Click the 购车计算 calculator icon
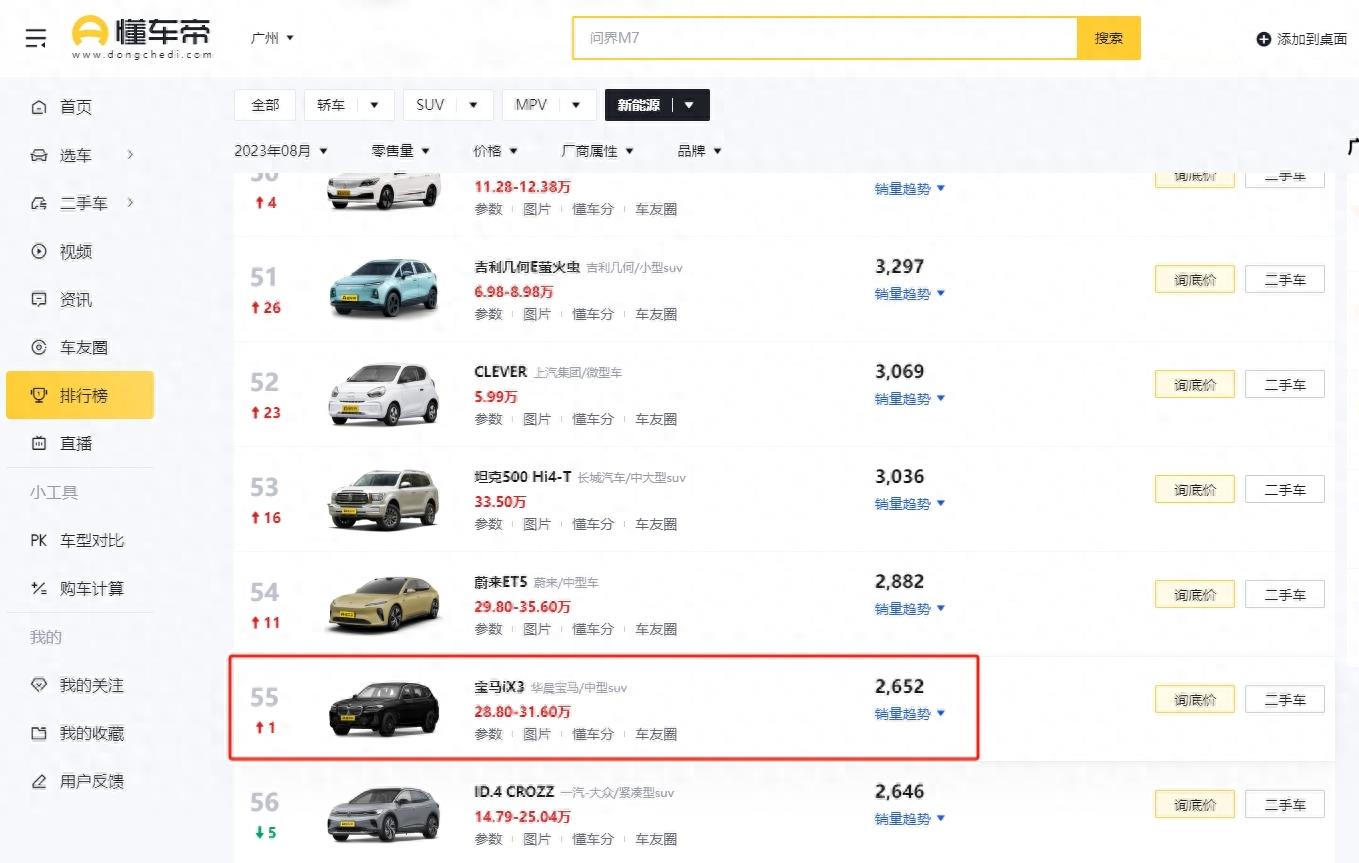 pos(39,588)
